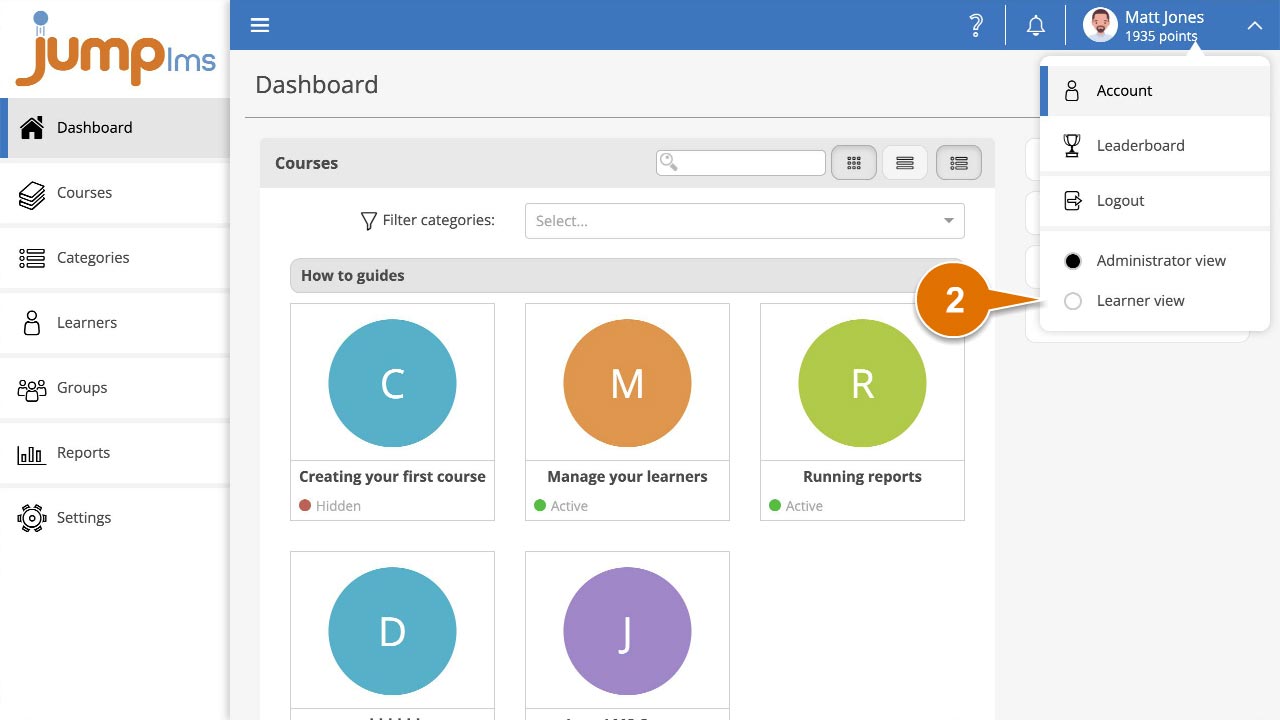
Task: Click the Learners person icon
Action: click(32, 323)
